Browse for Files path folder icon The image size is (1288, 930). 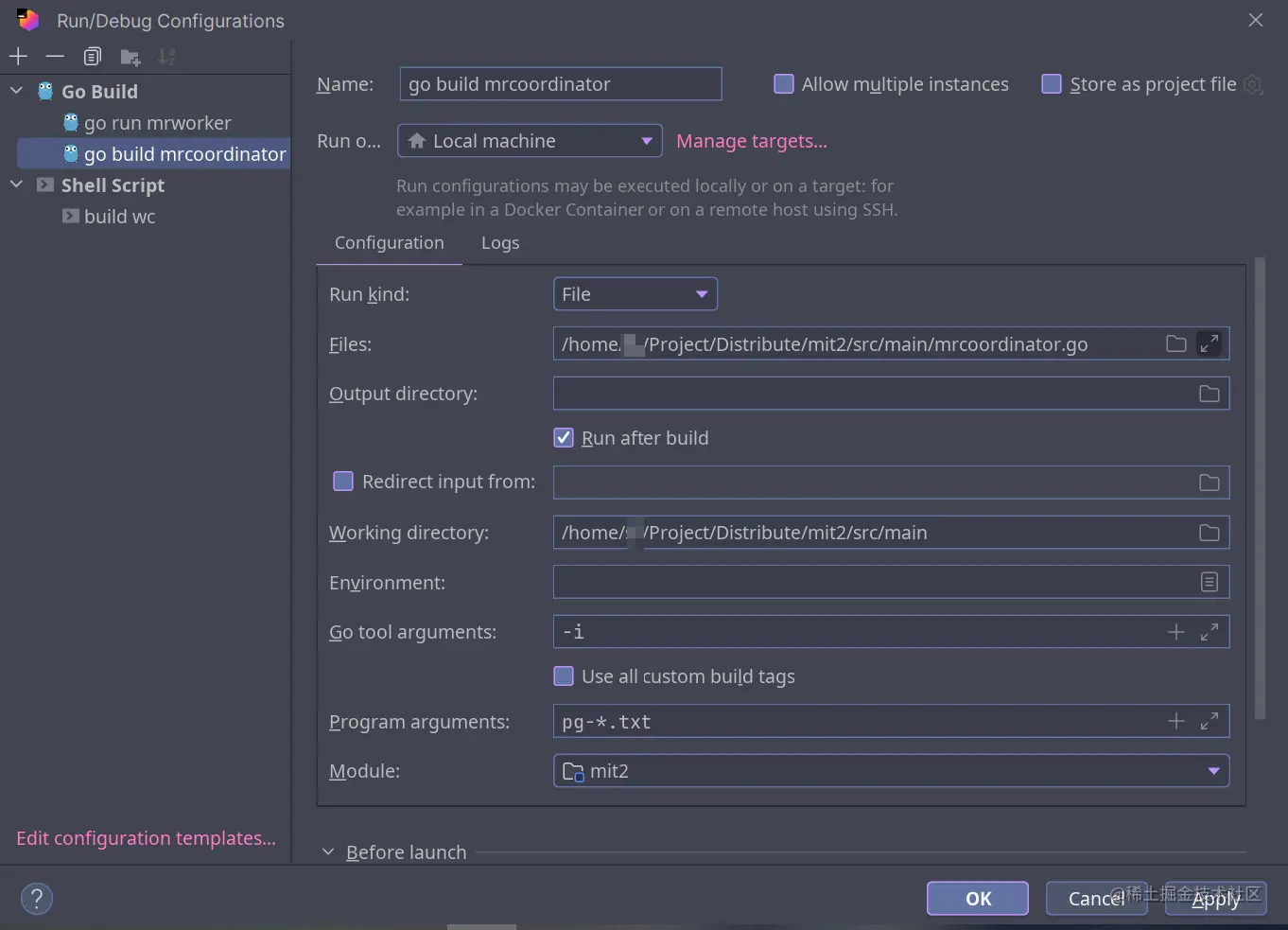click(x=1175, y=343)
